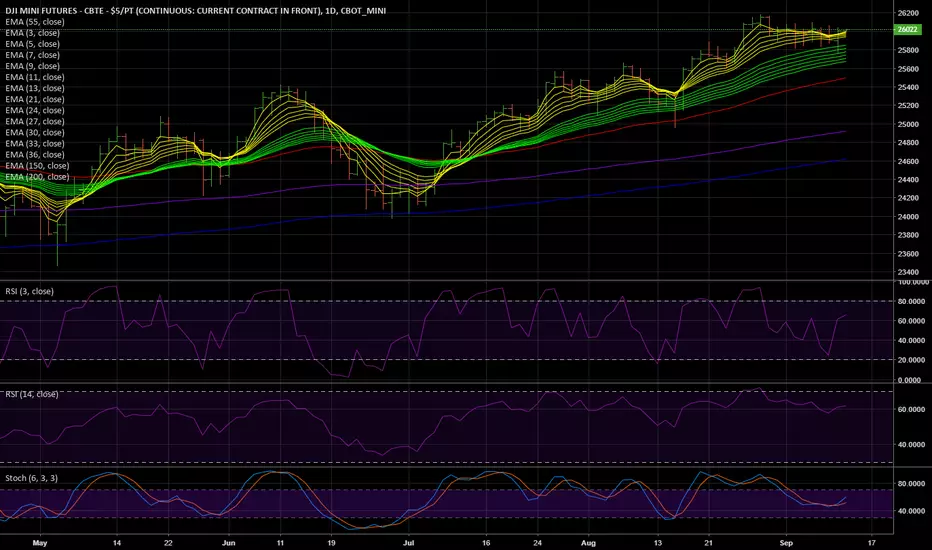The height and width of the screenshot is (550, 932).
Task: Click the 13 date label on time axis
Action: [x=657, y=543]
